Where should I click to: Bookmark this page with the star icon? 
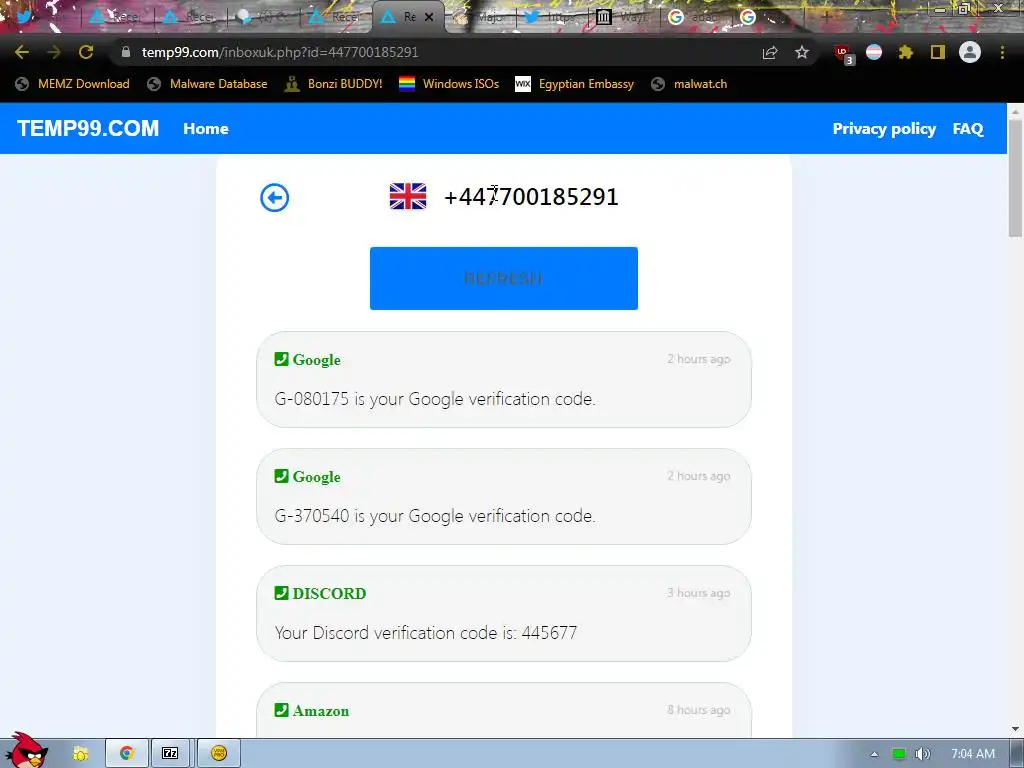pos(802,52)
